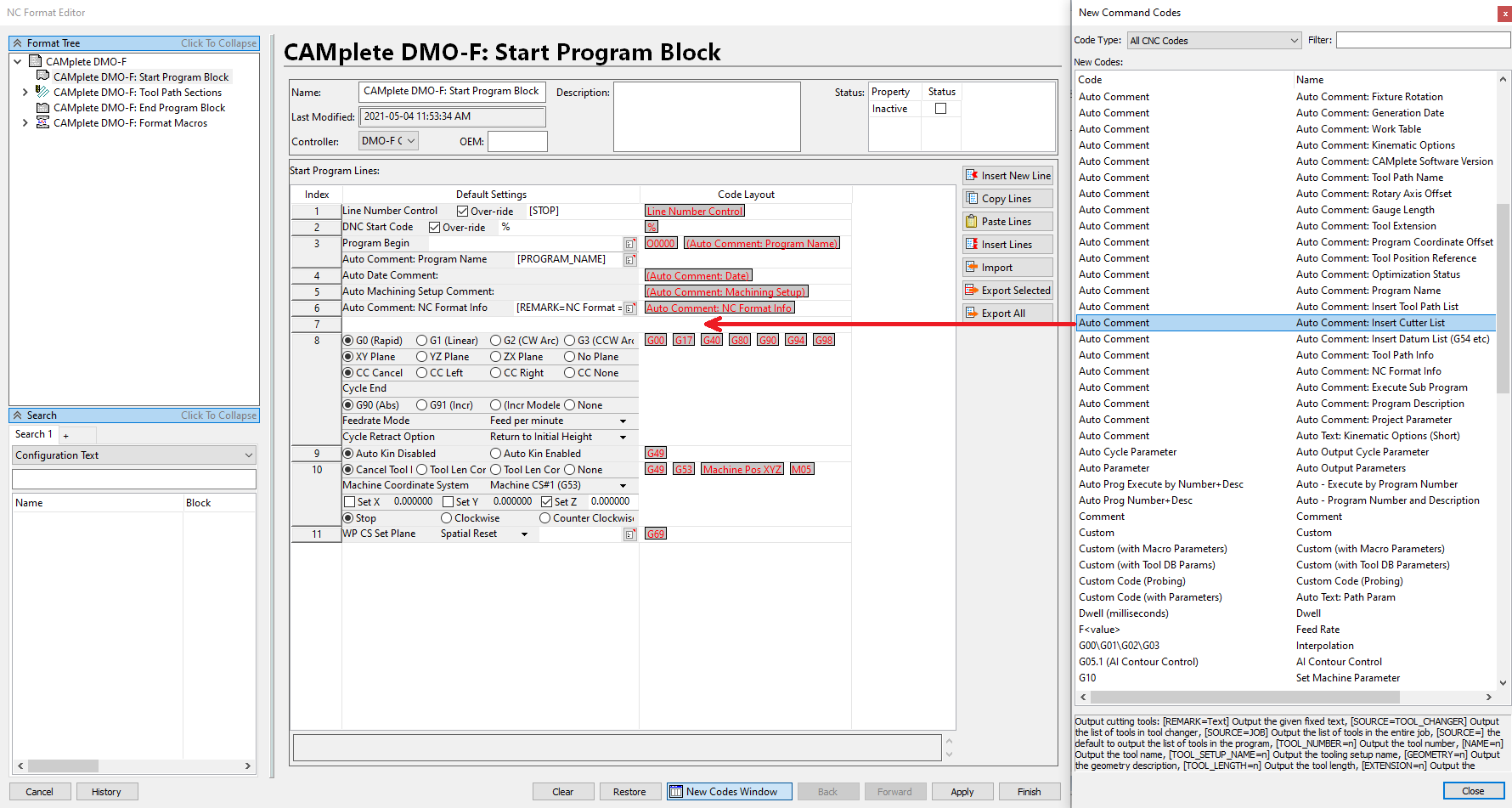Select the Auto Kin Enabled radio button
Viewport: 1512px width, 808px height.
pyautogui.click(x=496, y=454)
